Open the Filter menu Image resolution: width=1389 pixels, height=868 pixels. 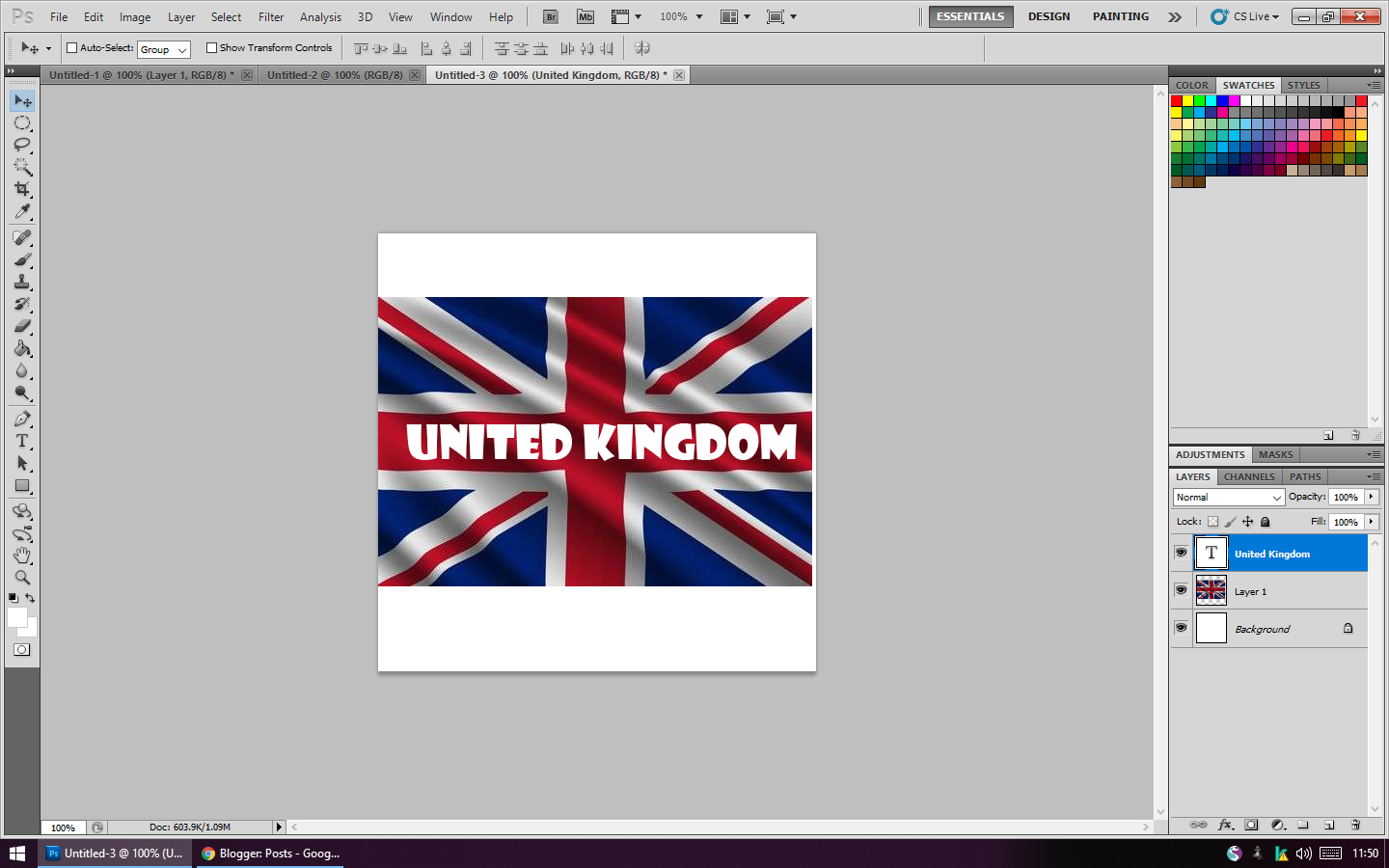pyautogui.click(x=271, y=16)
